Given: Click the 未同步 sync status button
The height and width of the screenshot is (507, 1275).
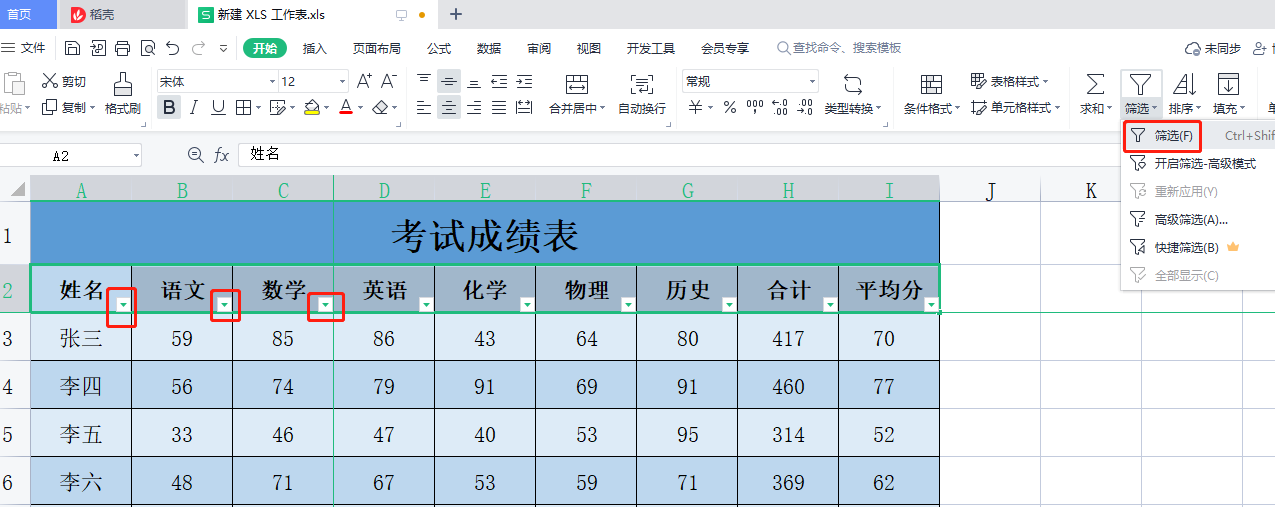Looking at the screenshot, I should (x=1212, y=48).
